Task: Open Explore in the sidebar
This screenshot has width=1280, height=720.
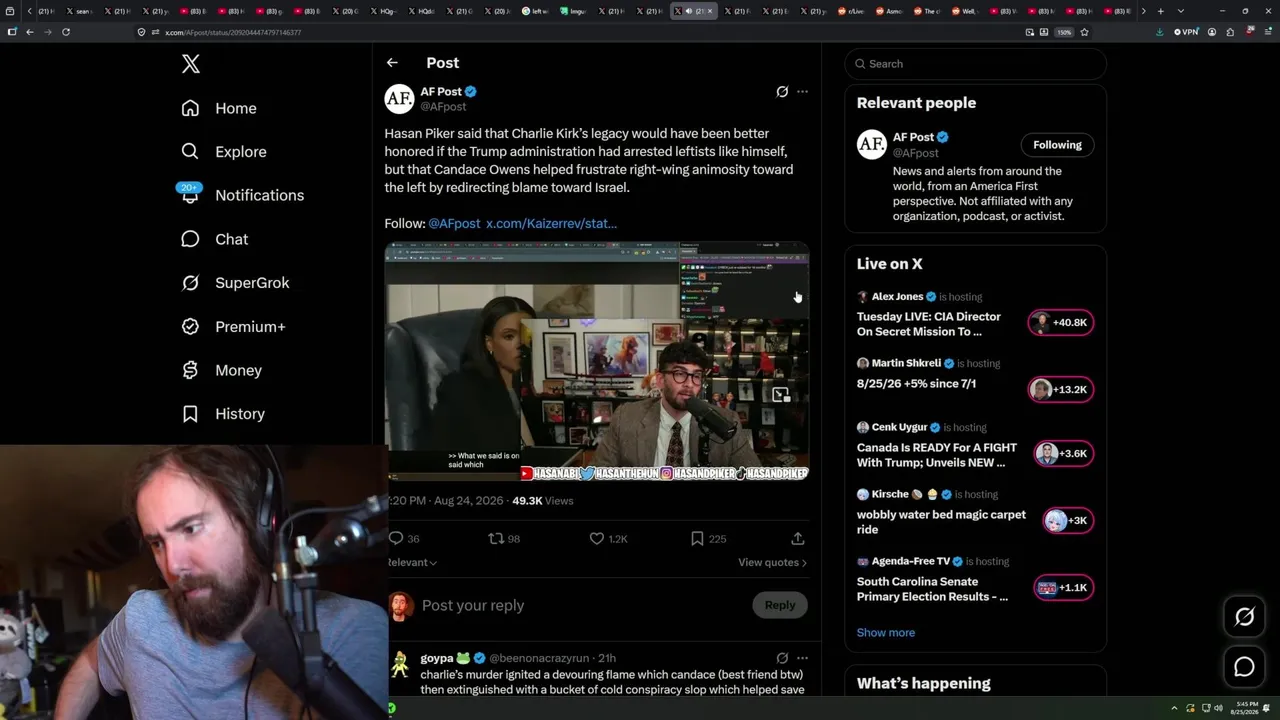Action: coord(224,152)
